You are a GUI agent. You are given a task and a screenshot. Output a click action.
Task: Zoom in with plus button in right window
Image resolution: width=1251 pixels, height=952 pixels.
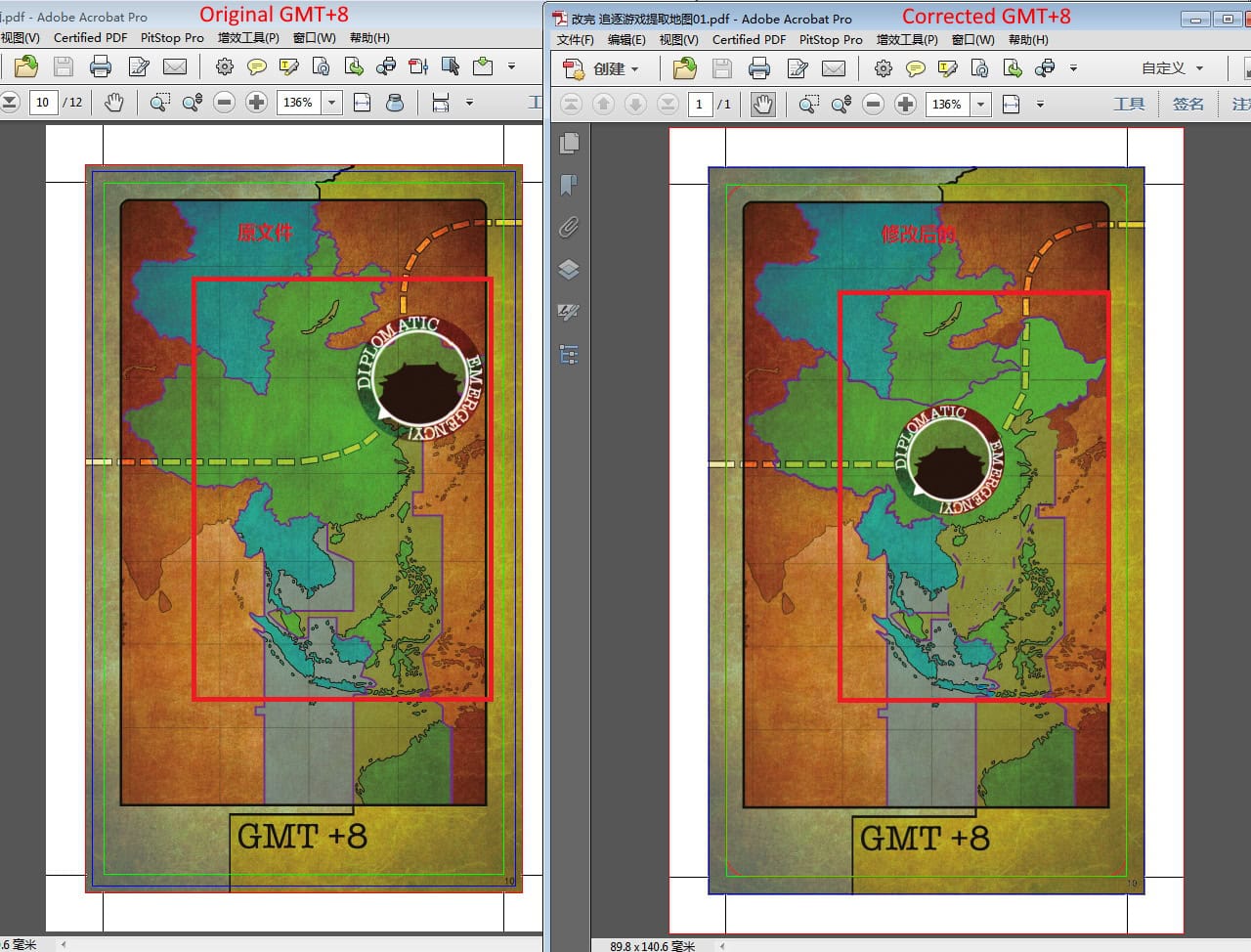tap(906, 104)
